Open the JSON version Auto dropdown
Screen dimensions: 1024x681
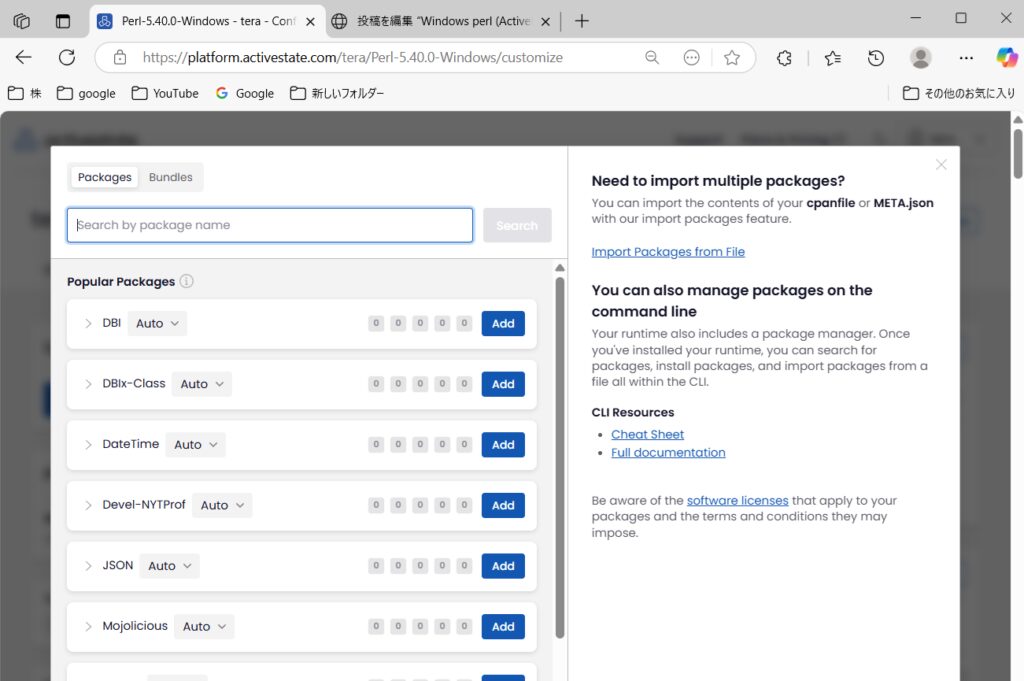170,566
